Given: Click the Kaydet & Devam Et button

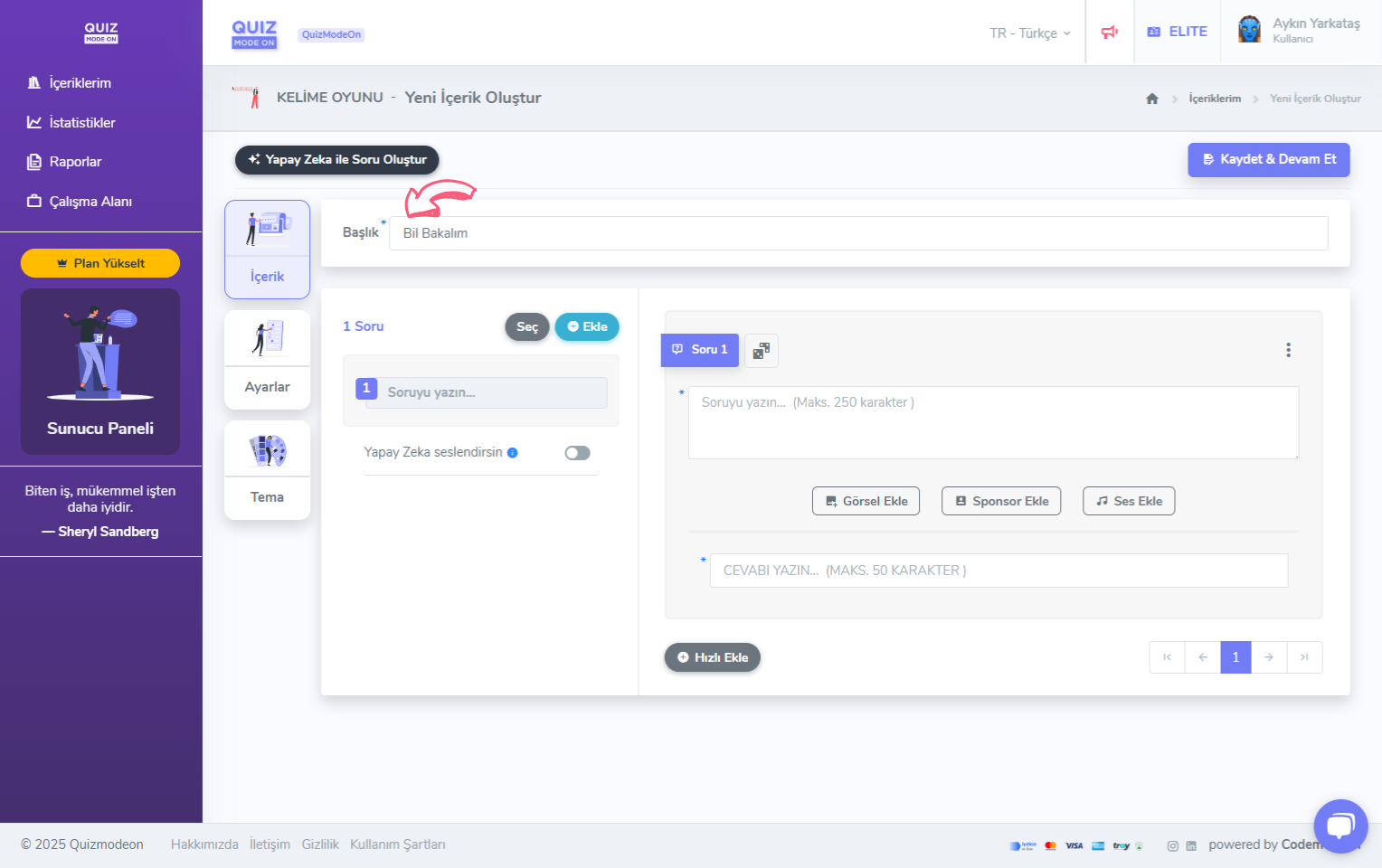Looking at the screenshot, I should pyautogui.click(x=1268, y=159).
